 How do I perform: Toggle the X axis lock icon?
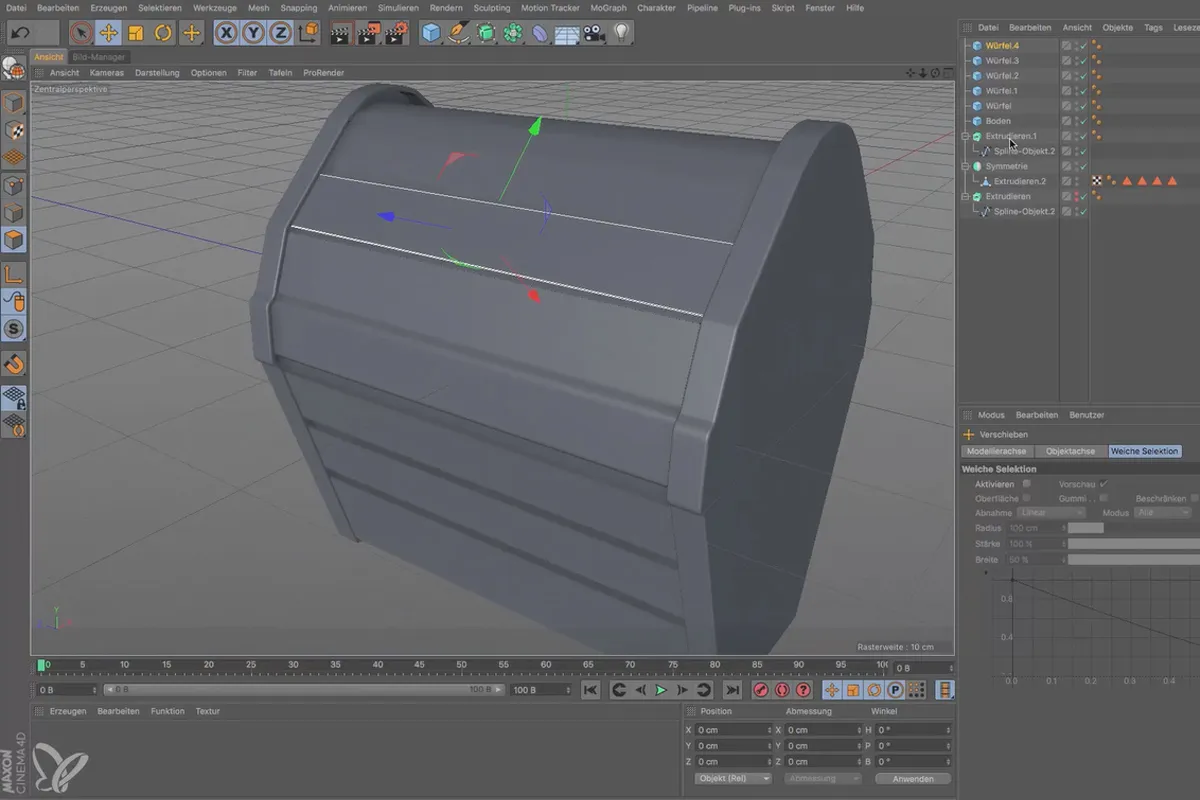[x=227, y=33]
